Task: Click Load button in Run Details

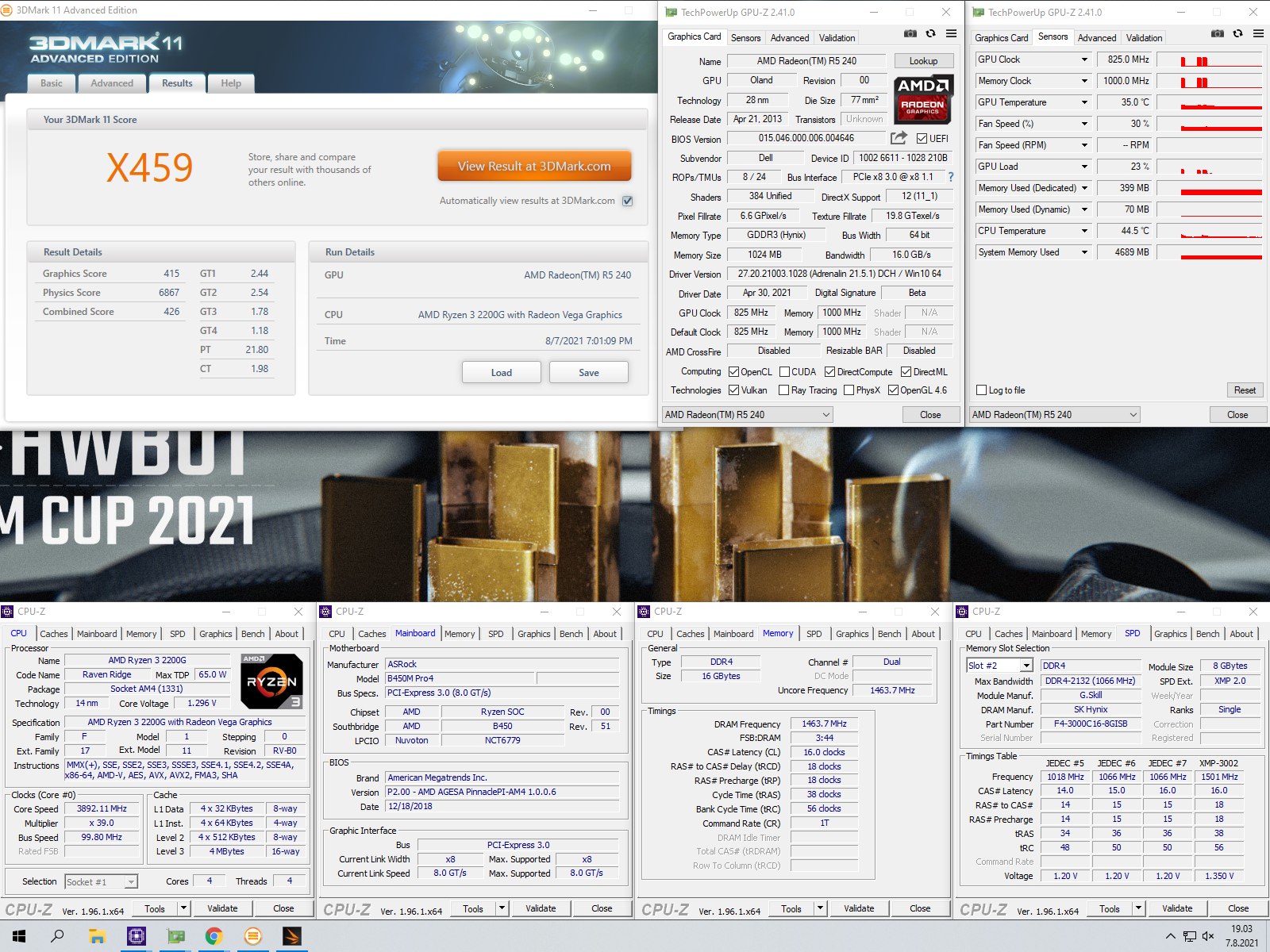Action: pyautogui.click(x=502, y=373)
